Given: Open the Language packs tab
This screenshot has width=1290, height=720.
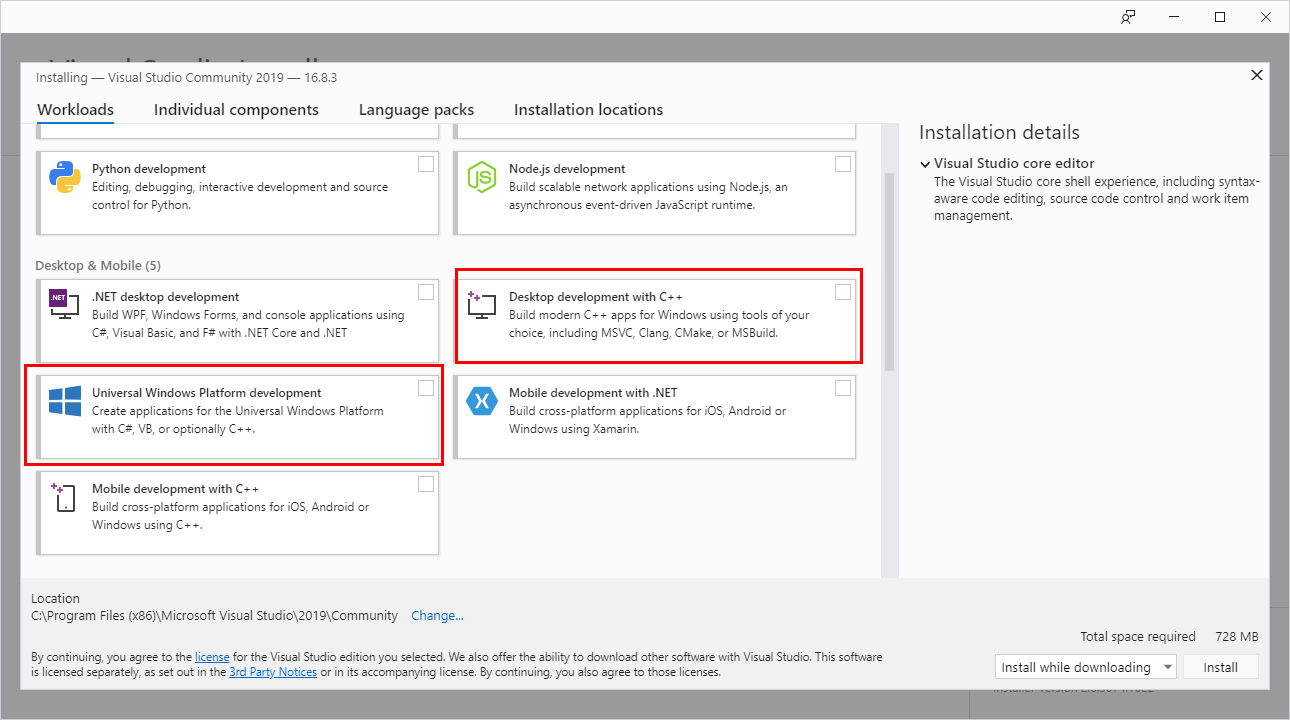Looking at the screenshot, I should click(x=416, y=110).
